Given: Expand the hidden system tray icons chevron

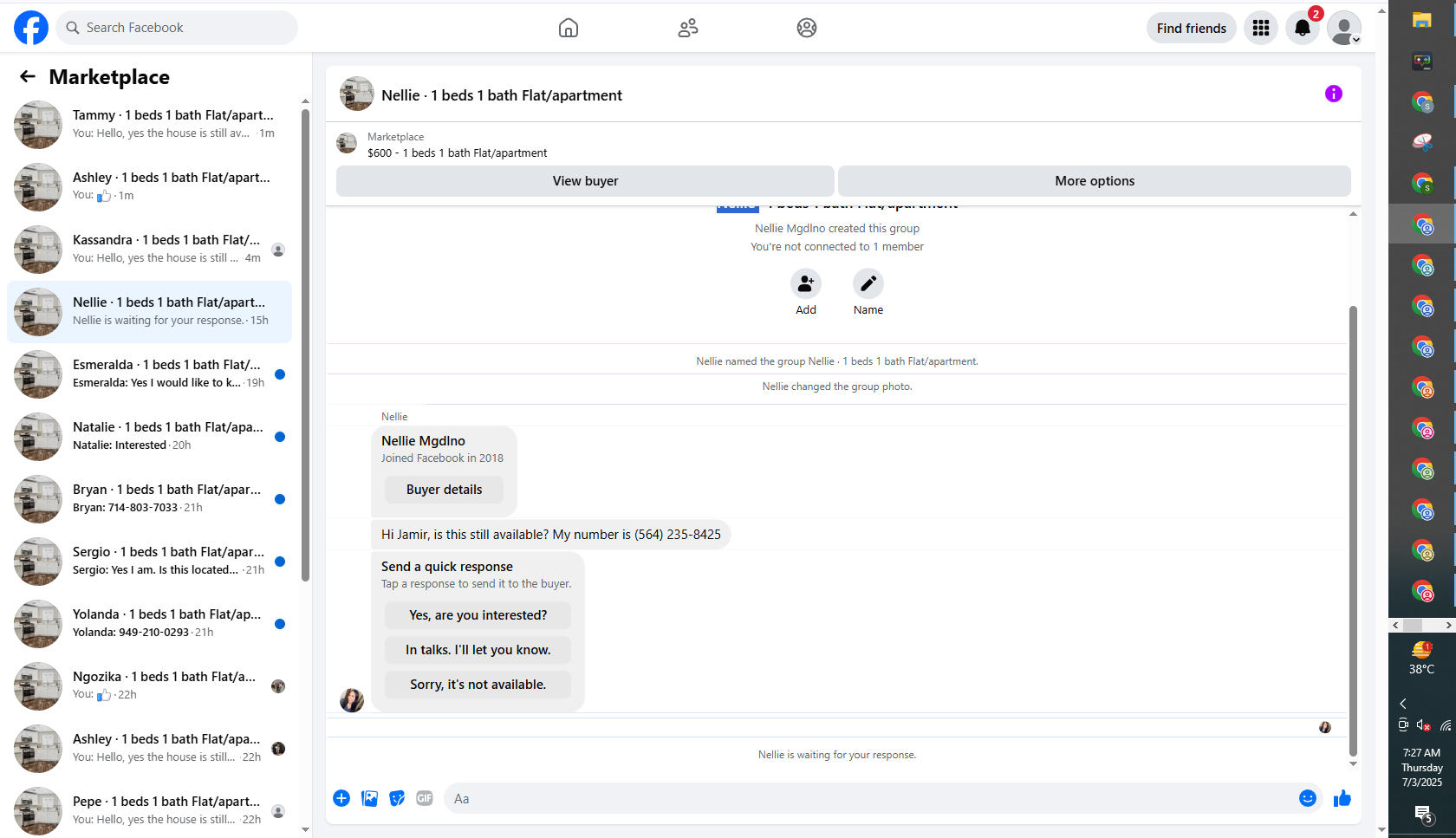Looking at the screenshot, I should tap(1403, 704).
